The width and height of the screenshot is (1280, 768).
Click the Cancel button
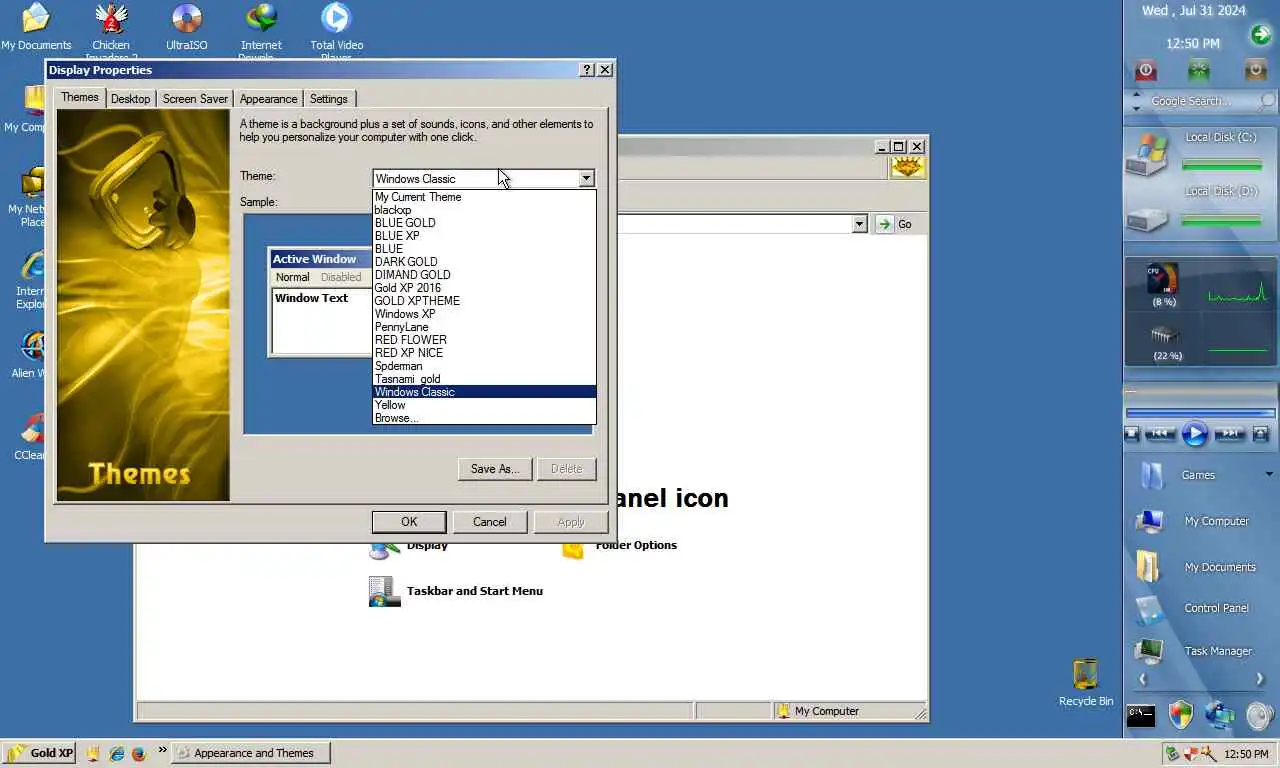[x=489, y=522]
